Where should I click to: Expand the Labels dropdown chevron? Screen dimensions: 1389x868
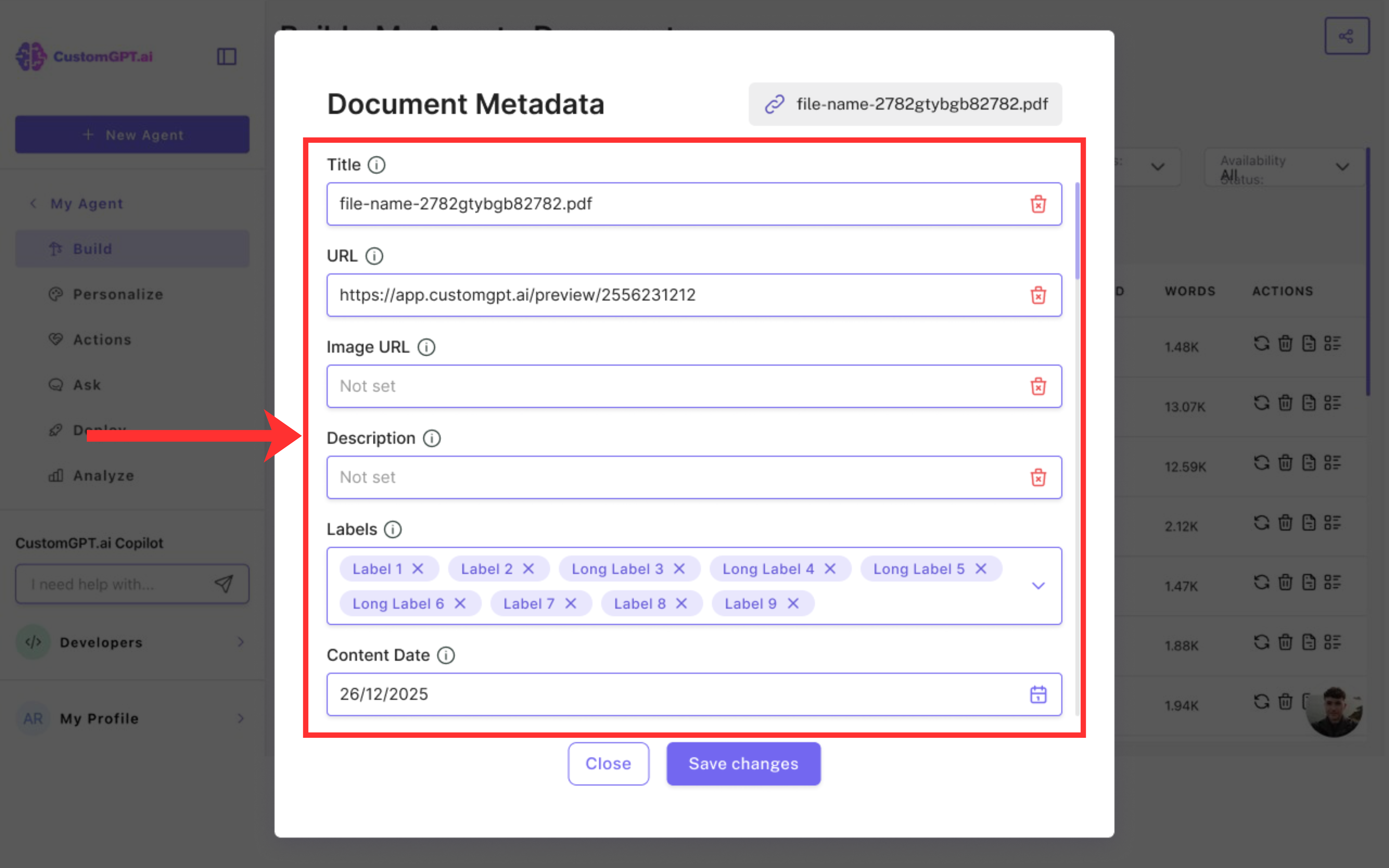[1038, 586]
